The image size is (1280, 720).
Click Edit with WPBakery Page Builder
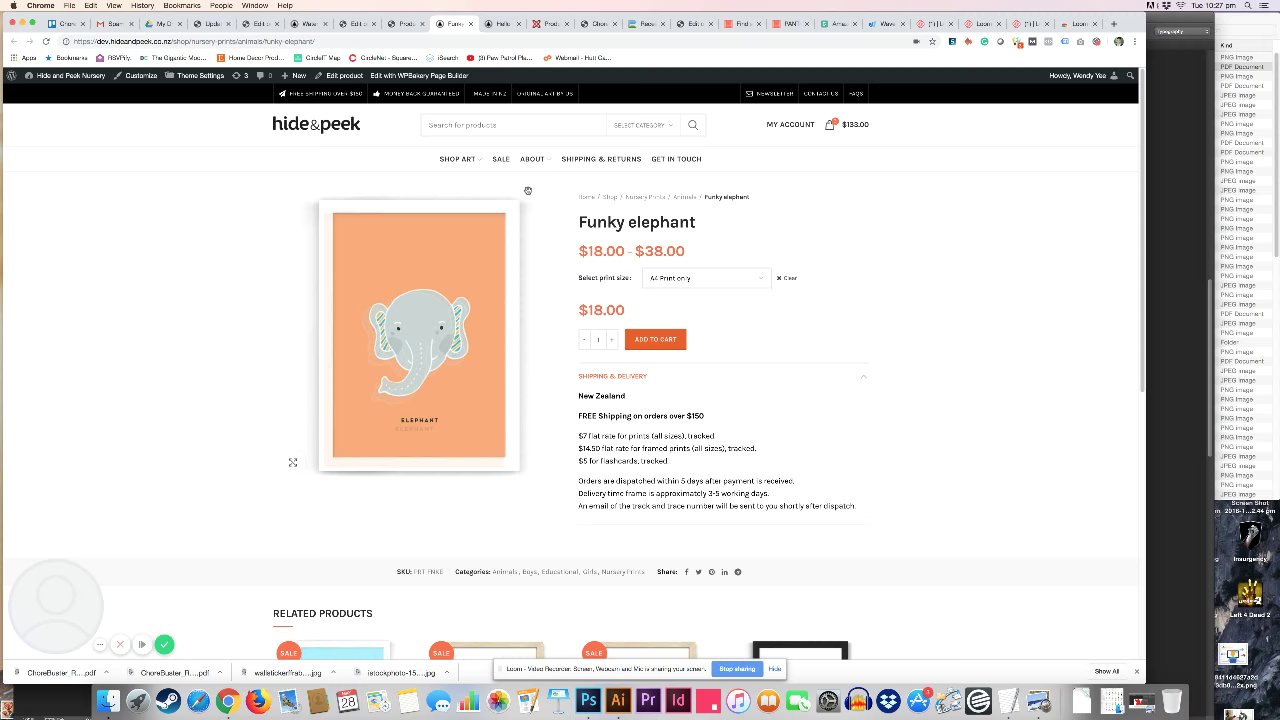point(419,75)
